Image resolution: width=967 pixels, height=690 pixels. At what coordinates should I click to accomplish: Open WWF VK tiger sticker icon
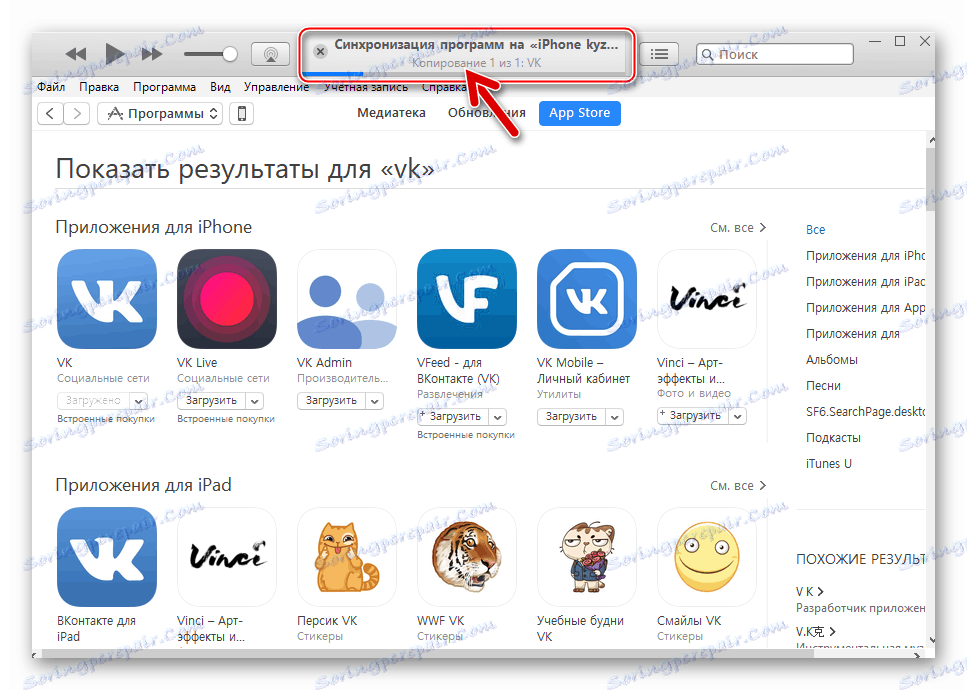467,557
